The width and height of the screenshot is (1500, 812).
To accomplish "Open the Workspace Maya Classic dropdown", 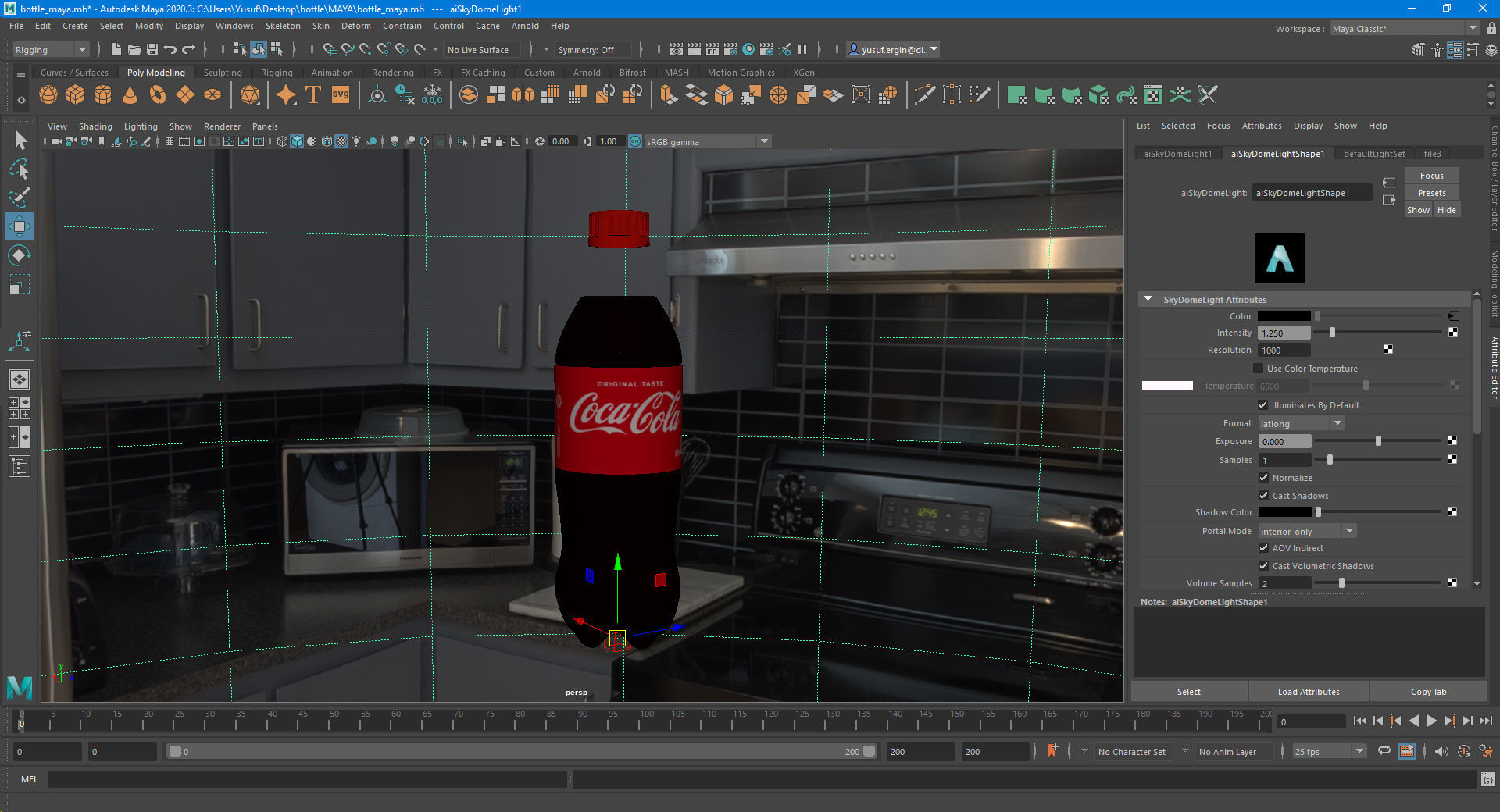I will tap(1405, 29).
